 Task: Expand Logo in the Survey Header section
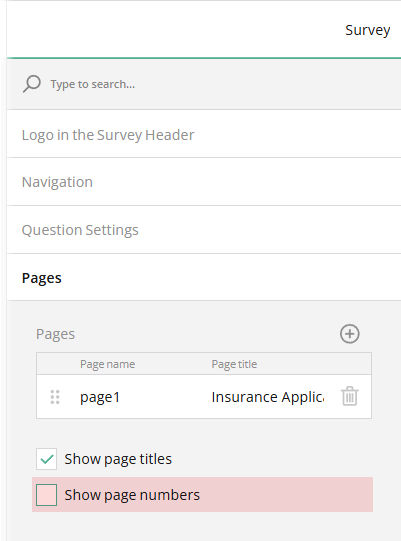[x=204, y=134]
